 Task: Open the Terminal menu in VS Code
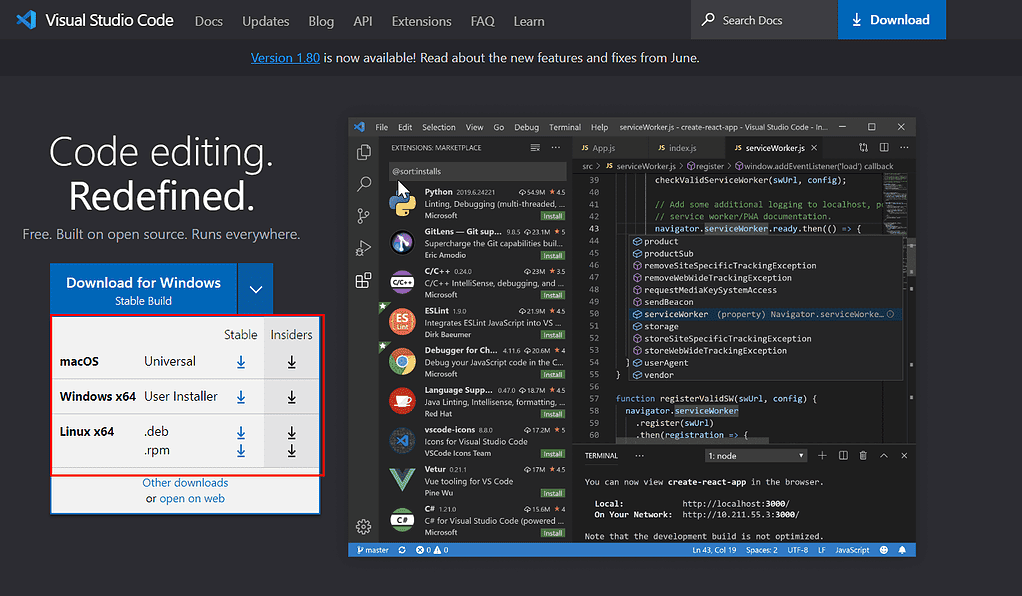(x=564, y=127)
